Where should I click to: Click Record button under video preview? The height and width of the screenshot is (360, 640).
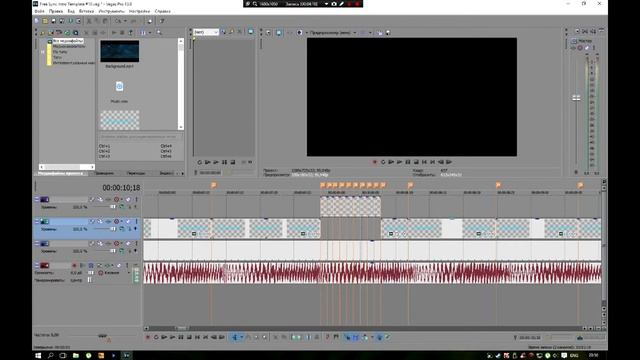[375, 162]
